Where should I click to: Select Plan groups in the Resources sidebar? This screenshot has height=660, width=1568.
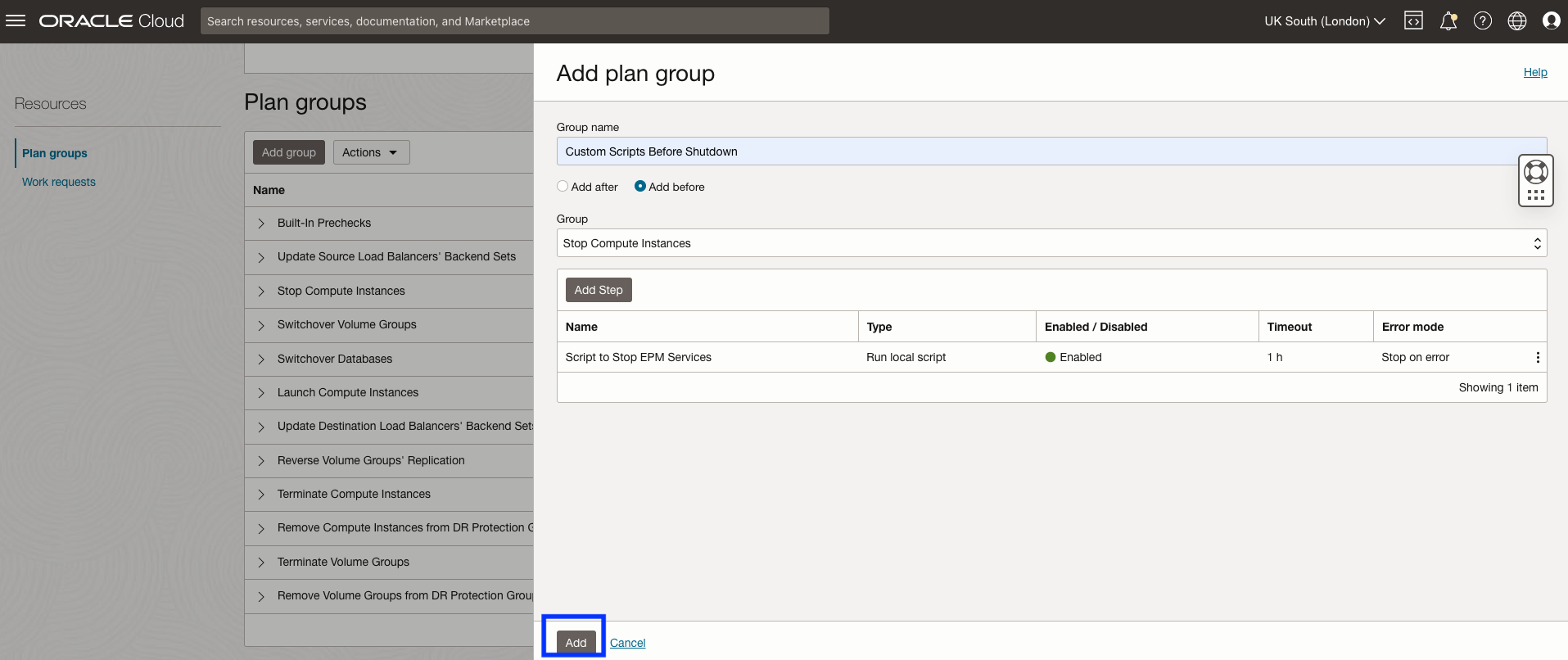point(55,153)
